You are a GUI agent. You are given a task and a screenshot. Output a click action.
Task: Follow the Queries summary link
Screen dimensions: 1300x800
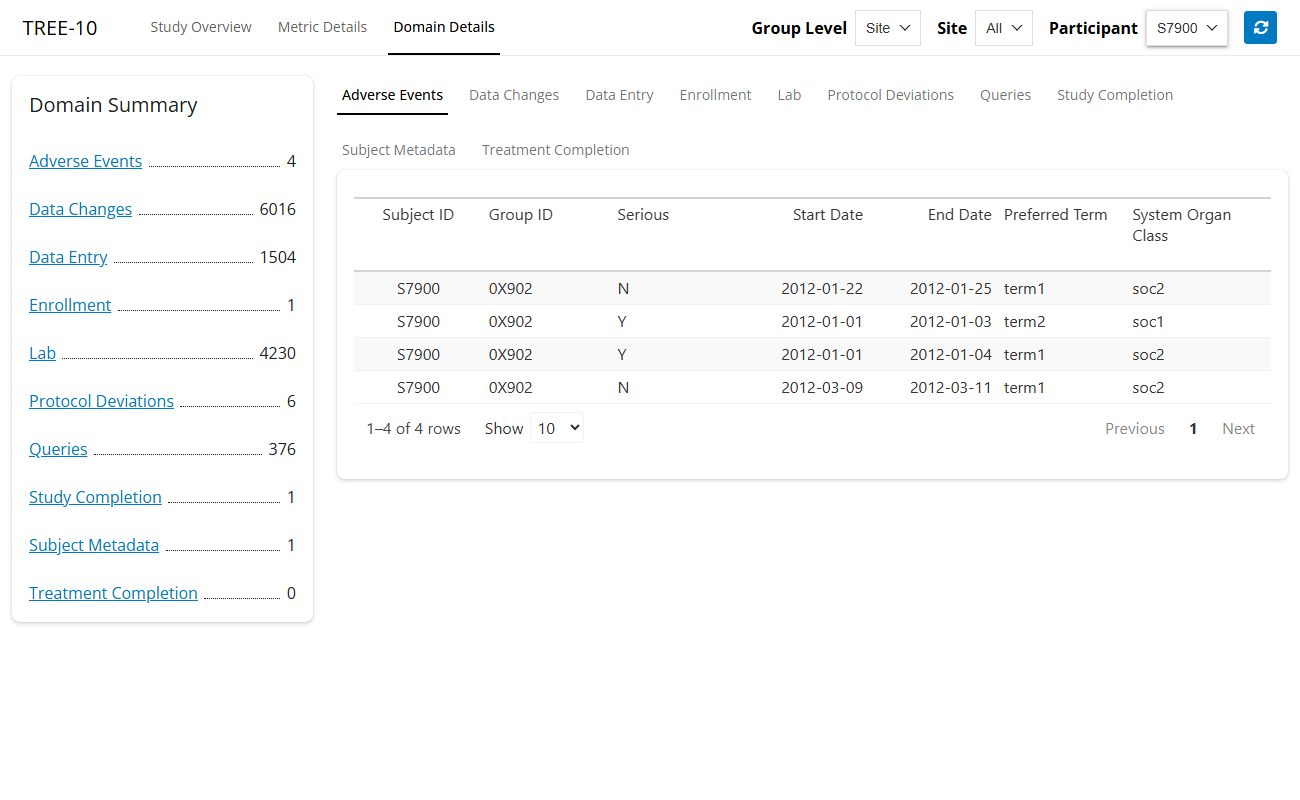58,449
